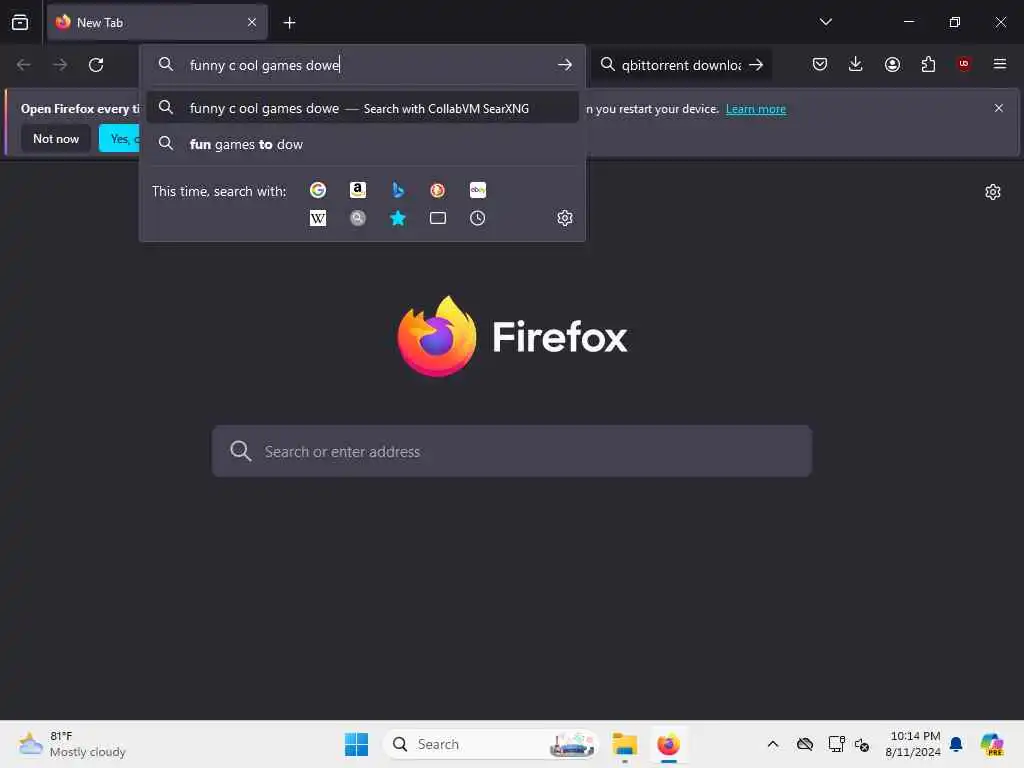This screenshot has width=1024, height=768.
Task: Reload the current page
Action: click(x=96, y=65)
